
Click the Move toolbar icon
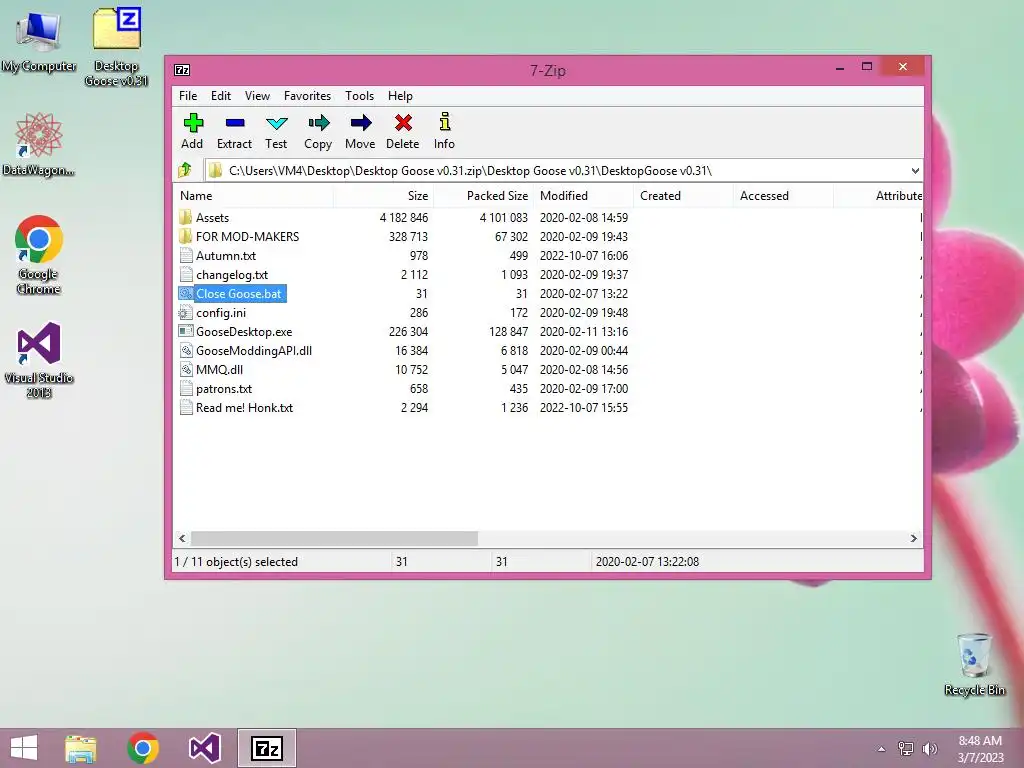[x=360, y=123]
